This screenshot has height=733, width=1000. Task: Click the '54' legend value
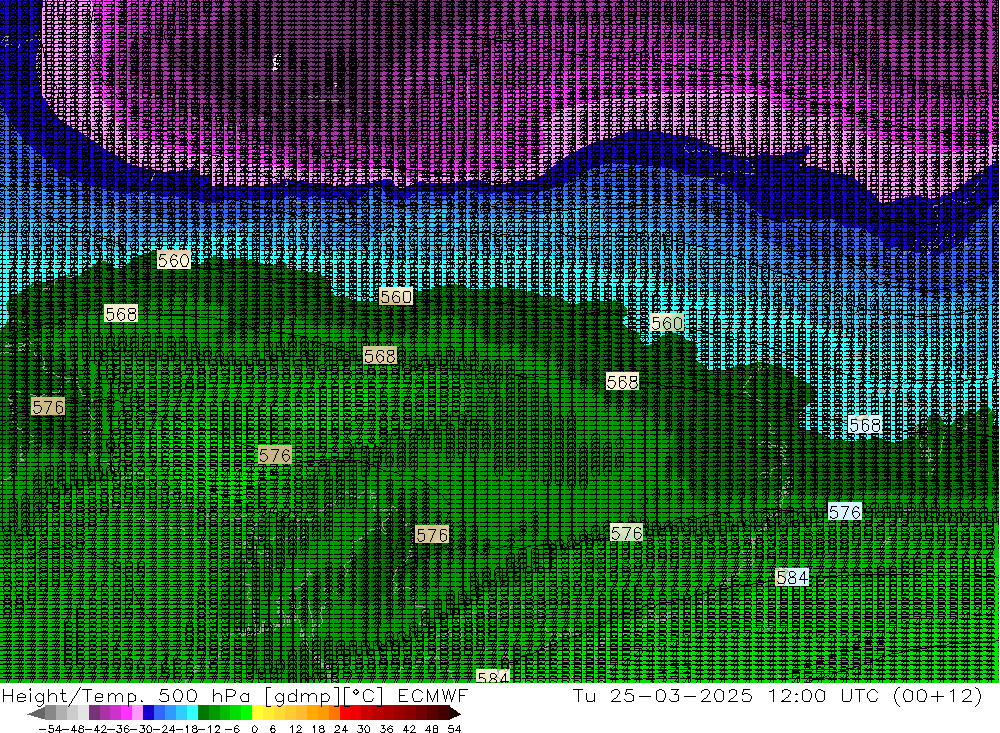tap(454, 728)
